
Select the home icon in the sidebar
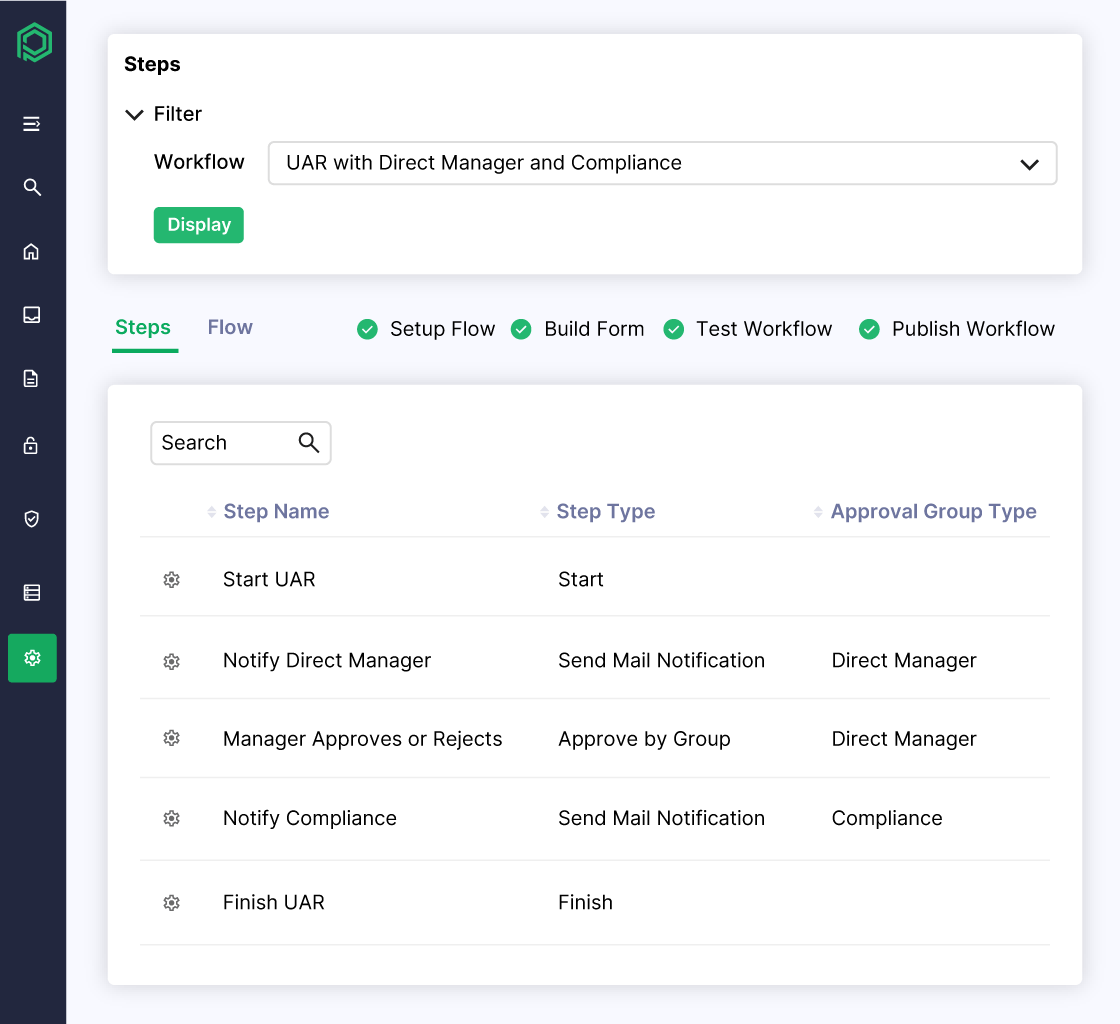click(x=31, y=251)
